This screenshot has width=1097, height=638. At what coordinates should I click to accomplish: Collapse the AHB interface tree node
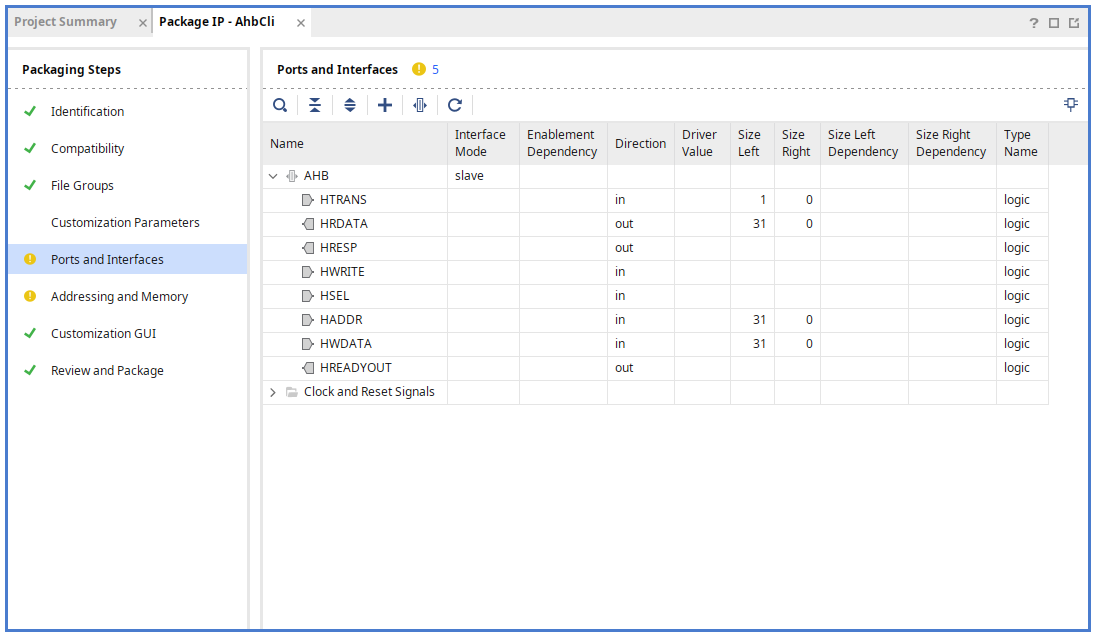point(273,176)
